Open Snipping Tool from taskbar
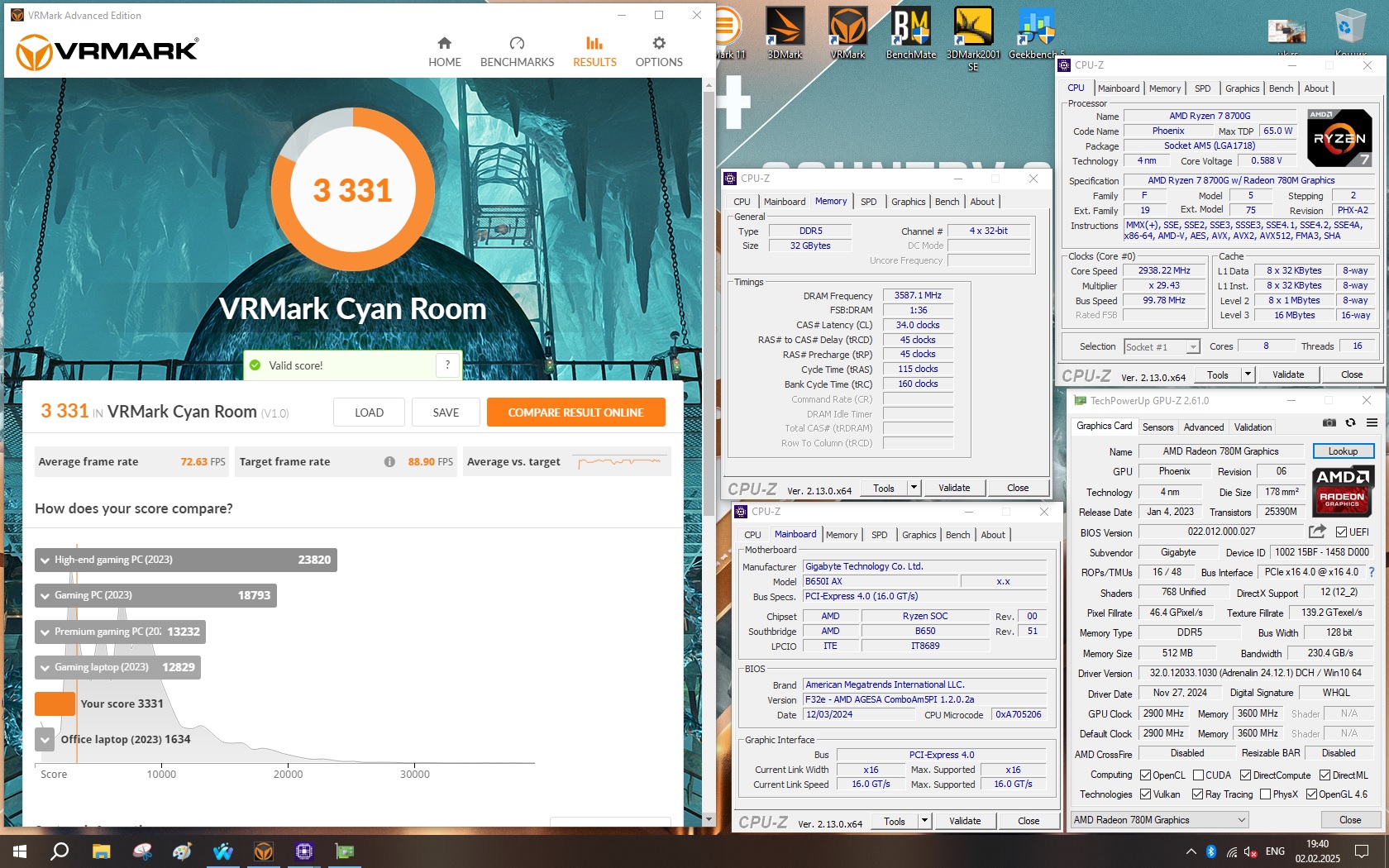The image size is (1389, 868). click(142, 851)
